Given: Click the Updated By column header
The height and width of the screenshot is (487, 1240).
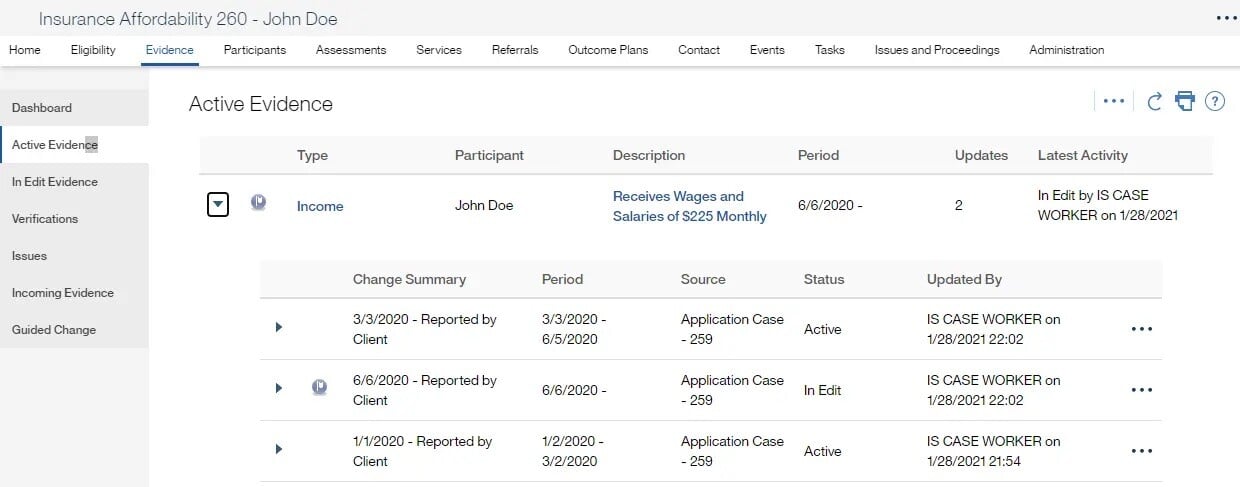Looking at the screenshot, I should 964,279.
